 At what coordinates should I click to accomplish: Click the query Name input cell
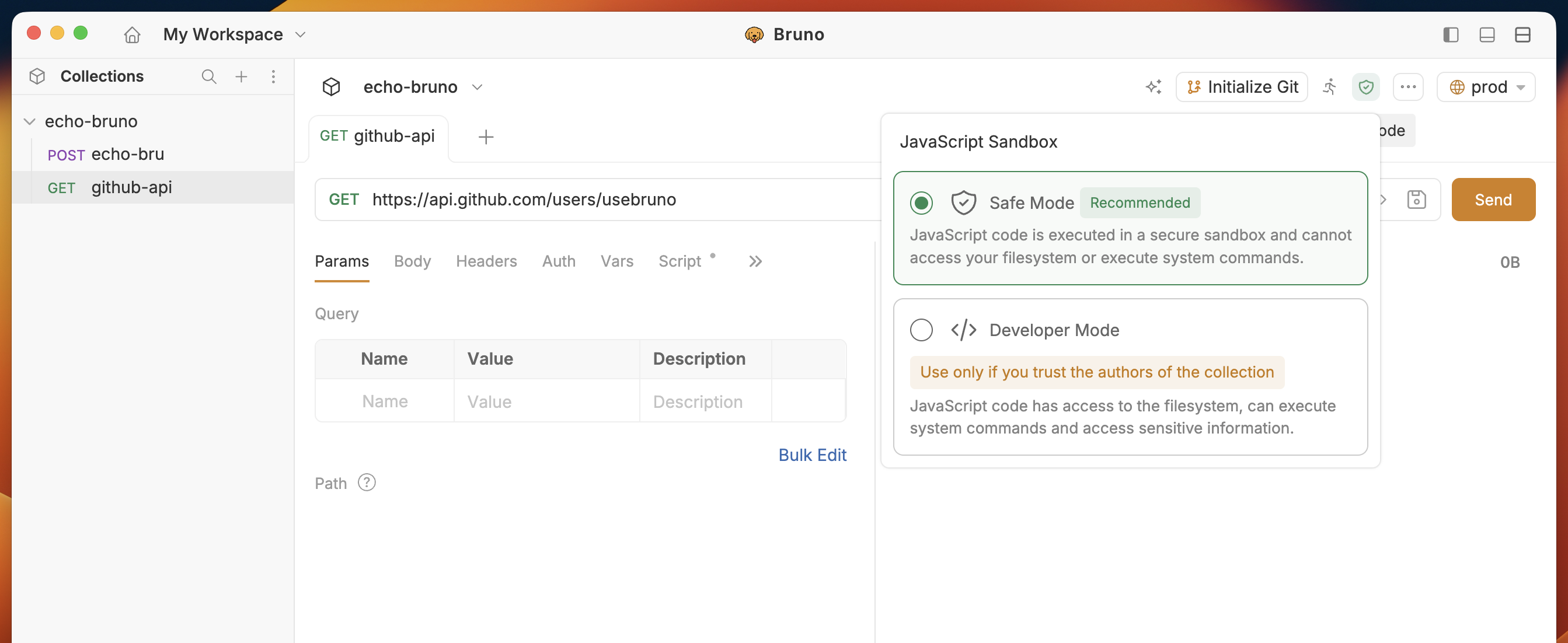(x=385, y=401)
